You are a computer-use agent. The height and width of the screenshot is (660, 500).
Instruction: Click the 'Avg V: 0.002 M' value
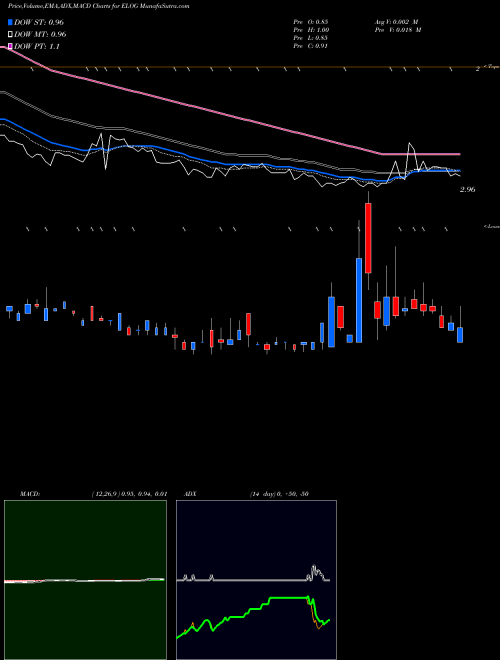tap(398, 21)
